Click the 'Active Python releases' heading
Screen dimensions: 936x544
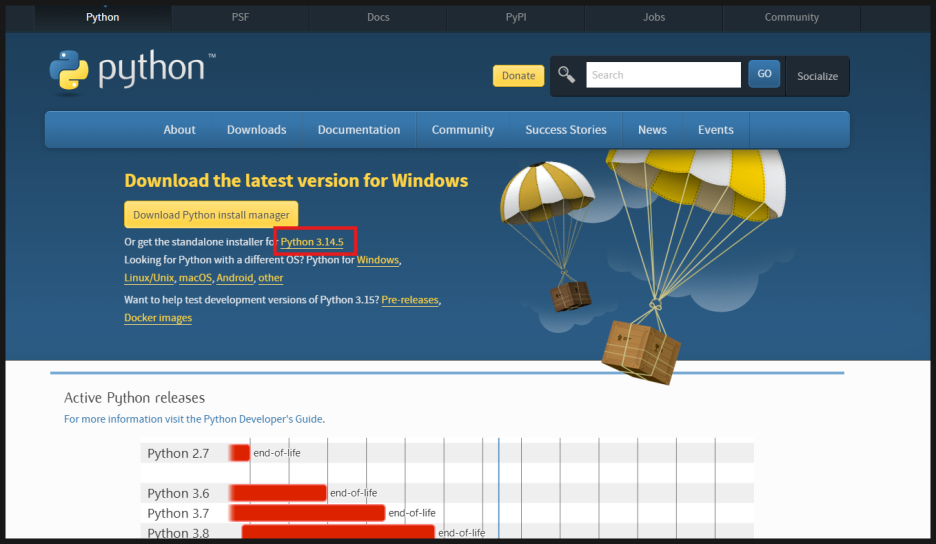tap(134, 398)
